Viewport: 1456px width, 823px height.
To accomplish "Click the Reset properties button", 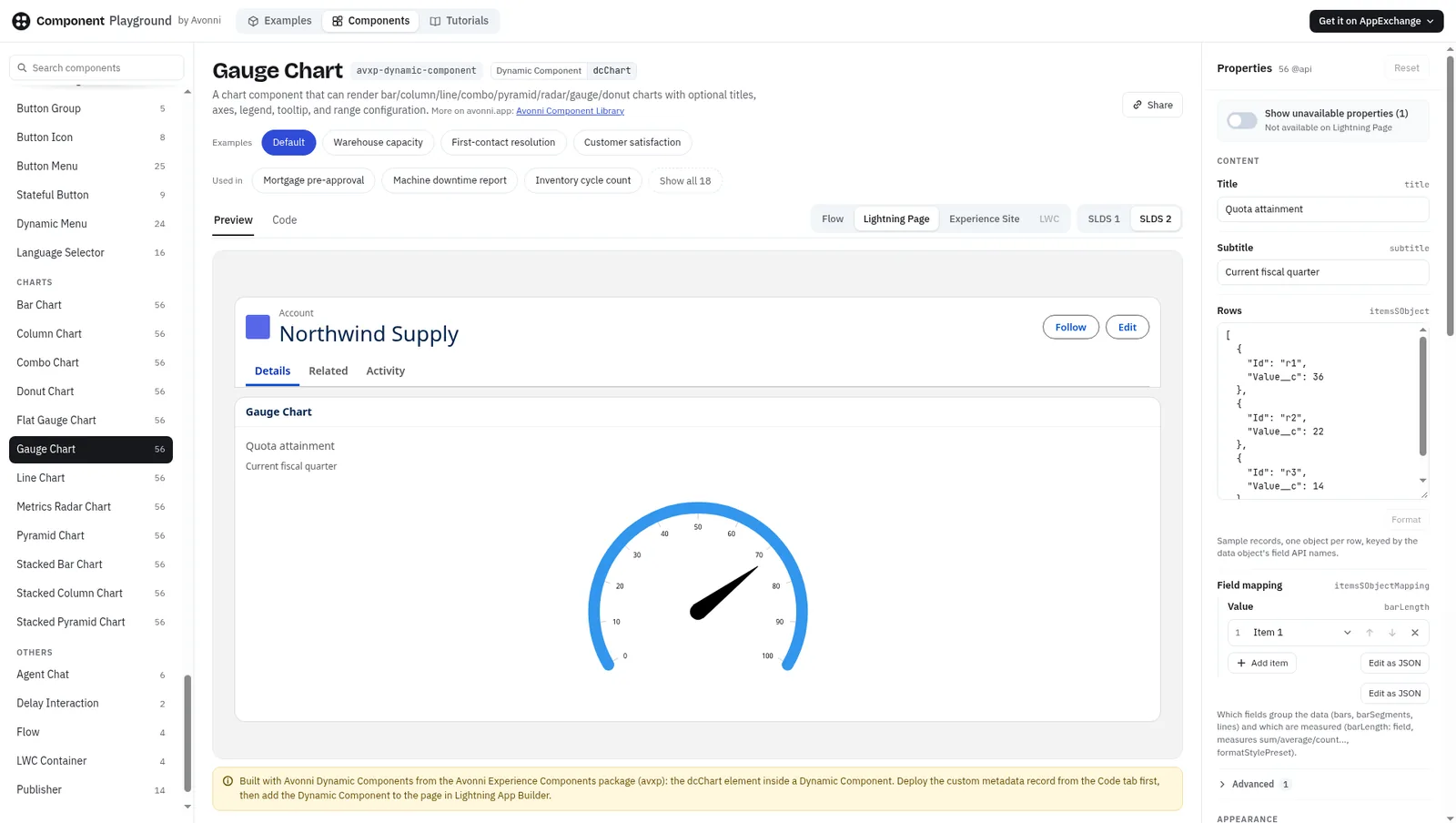I will click(1407, 68).
